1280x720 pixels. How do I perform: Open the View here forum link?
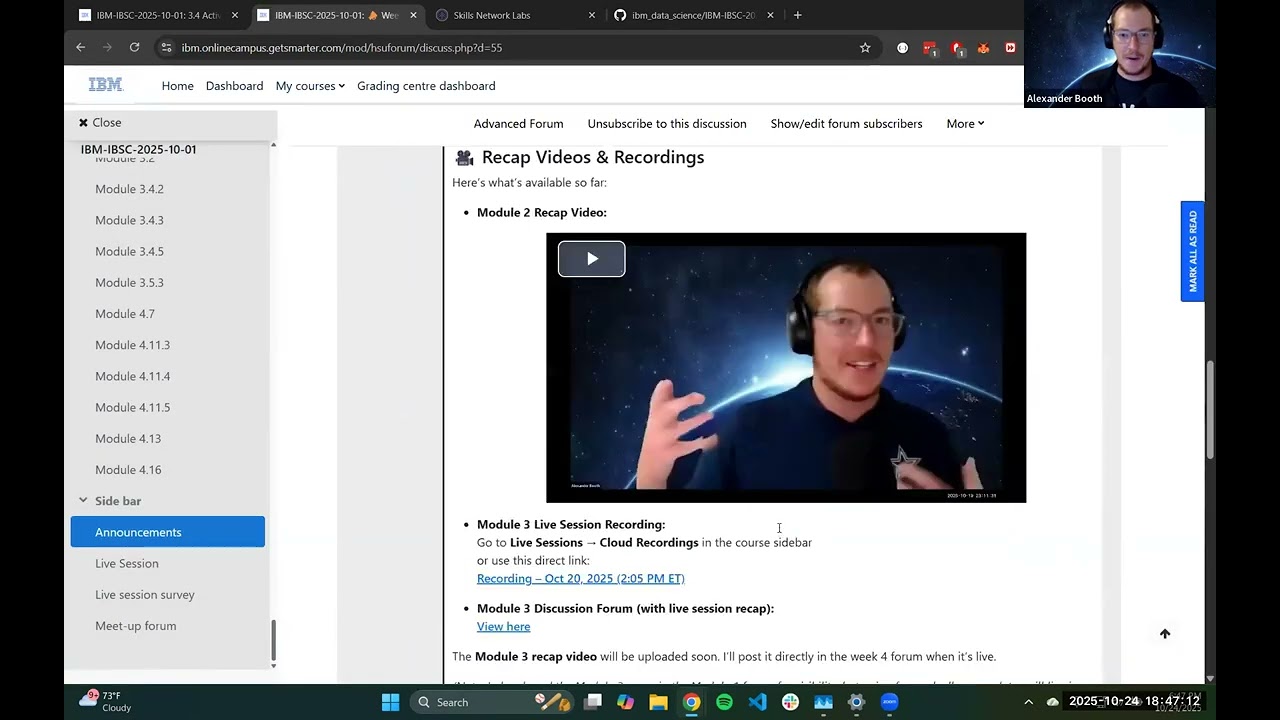(x=503, y=626)
